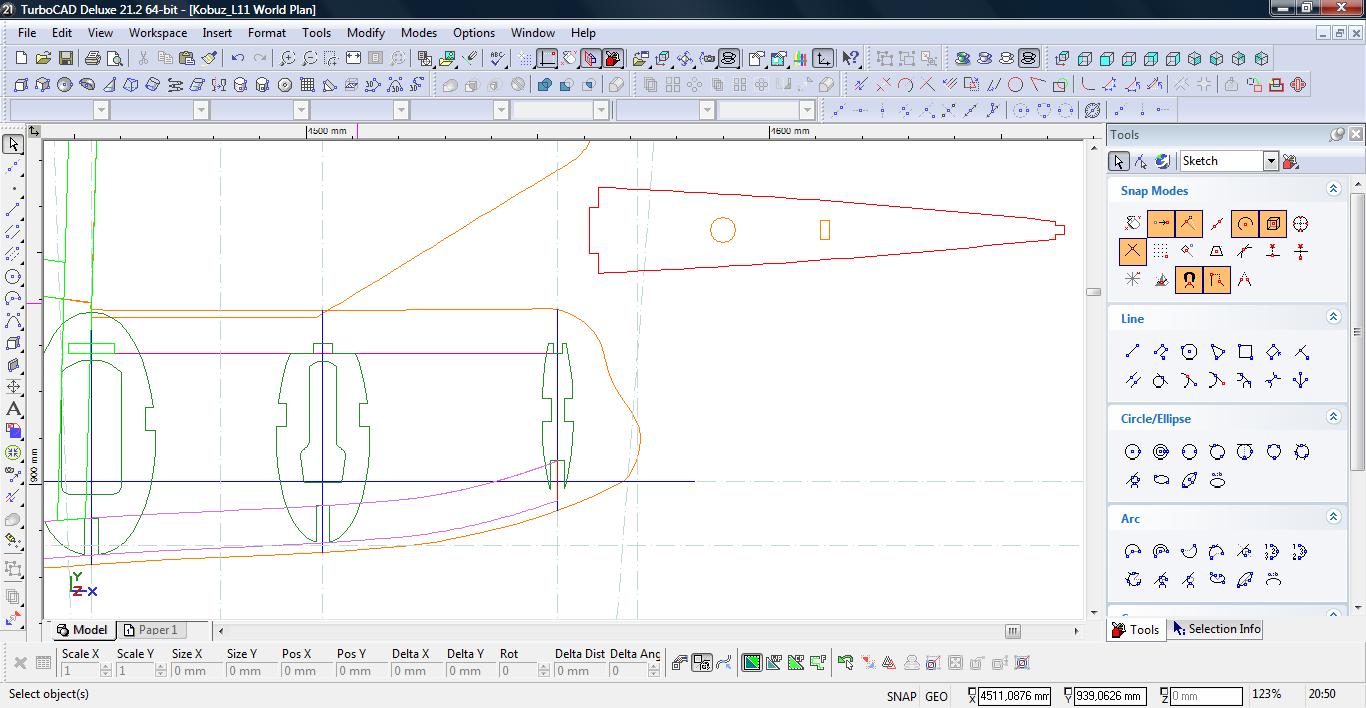Click the X coordinate field in status bar
The height and width of the screenshot is (708, 1366).
click(1015, 696)
